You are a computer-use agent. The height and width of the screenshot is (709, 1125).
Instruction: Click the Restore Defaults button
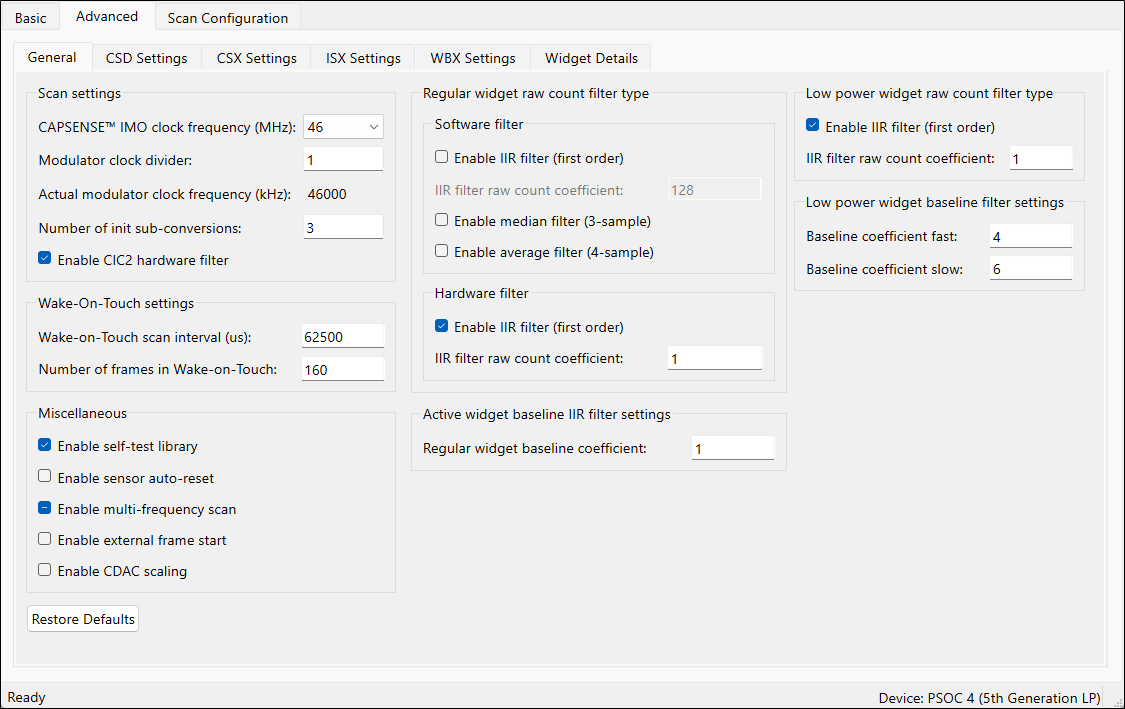83,619
